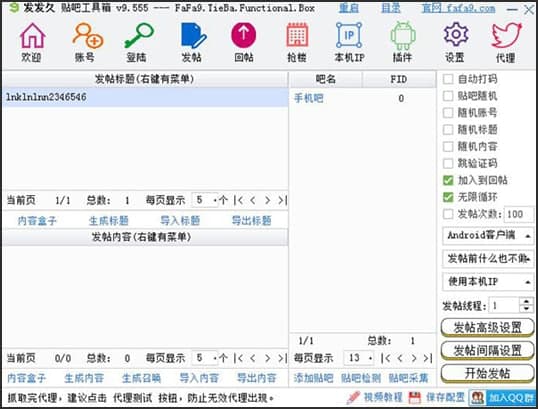Go to first page of title list

click(x=238, y=200)
